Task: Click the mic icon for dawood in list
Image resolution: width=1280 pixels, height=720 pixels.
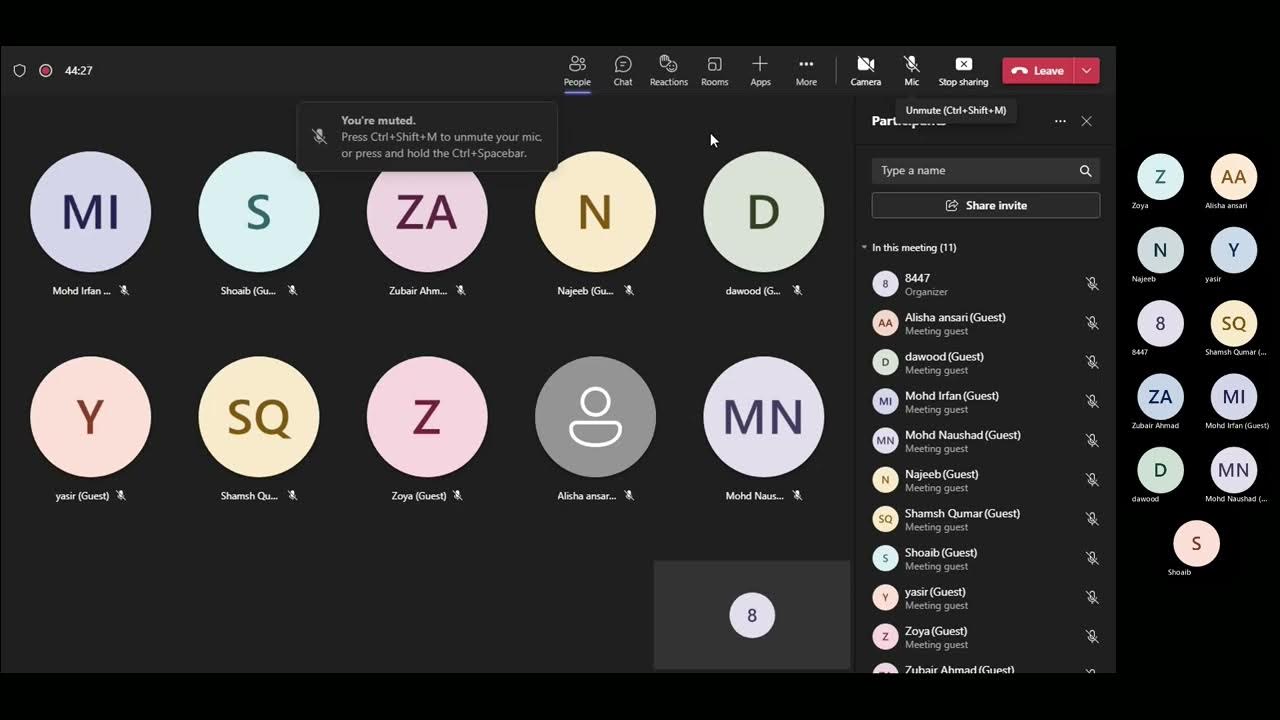Action: (x=1092, y=362)
